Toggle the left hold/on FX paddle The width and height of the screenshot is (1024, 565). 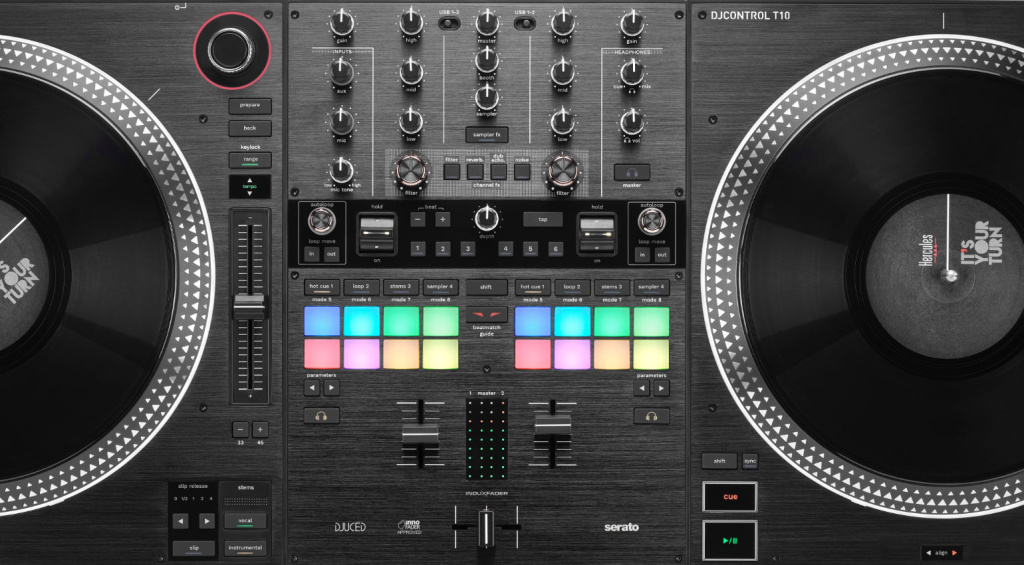point(377,234)
